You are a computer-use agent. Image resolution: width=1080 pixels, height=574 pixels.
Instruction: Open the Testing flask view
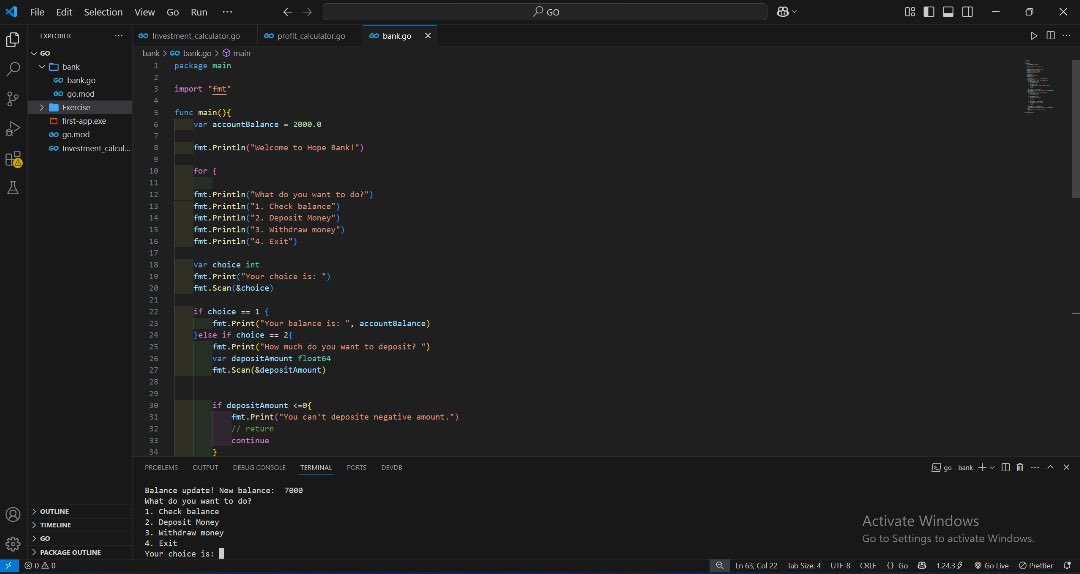[12, 187]
